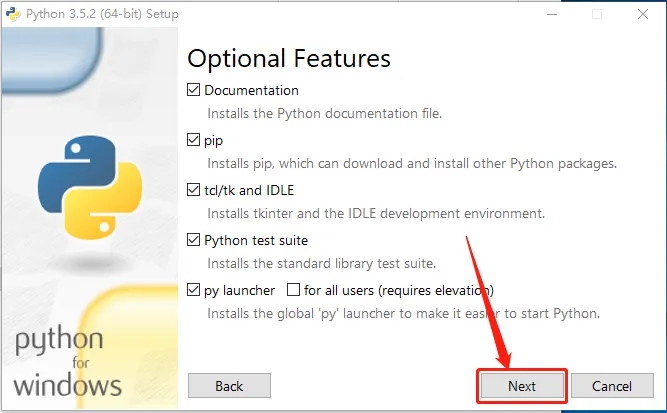Viewport: 667px width, 413px height.
Task: Click the pip description text about packages
Action: 412,163
